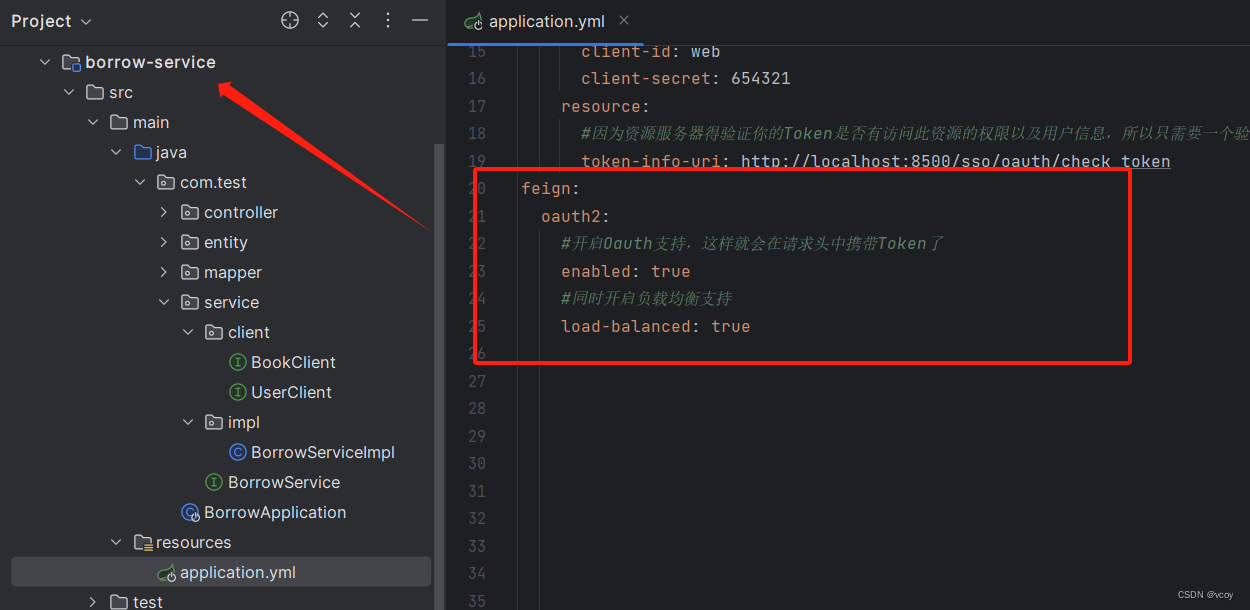Collapse the borrow-service module node

click(x=44, y=62)
